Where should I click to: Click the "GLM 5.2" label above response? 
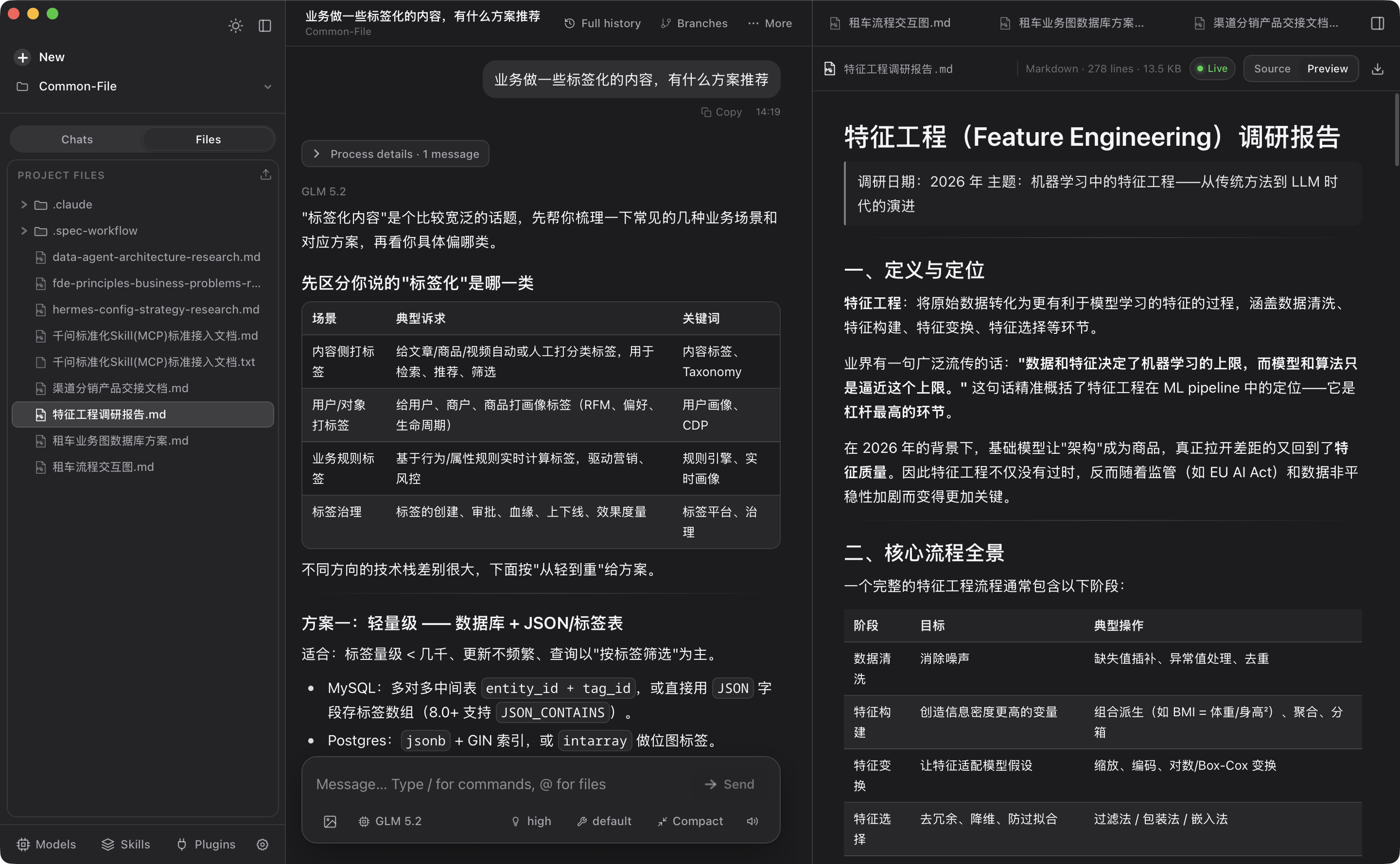tap(324, 191)
